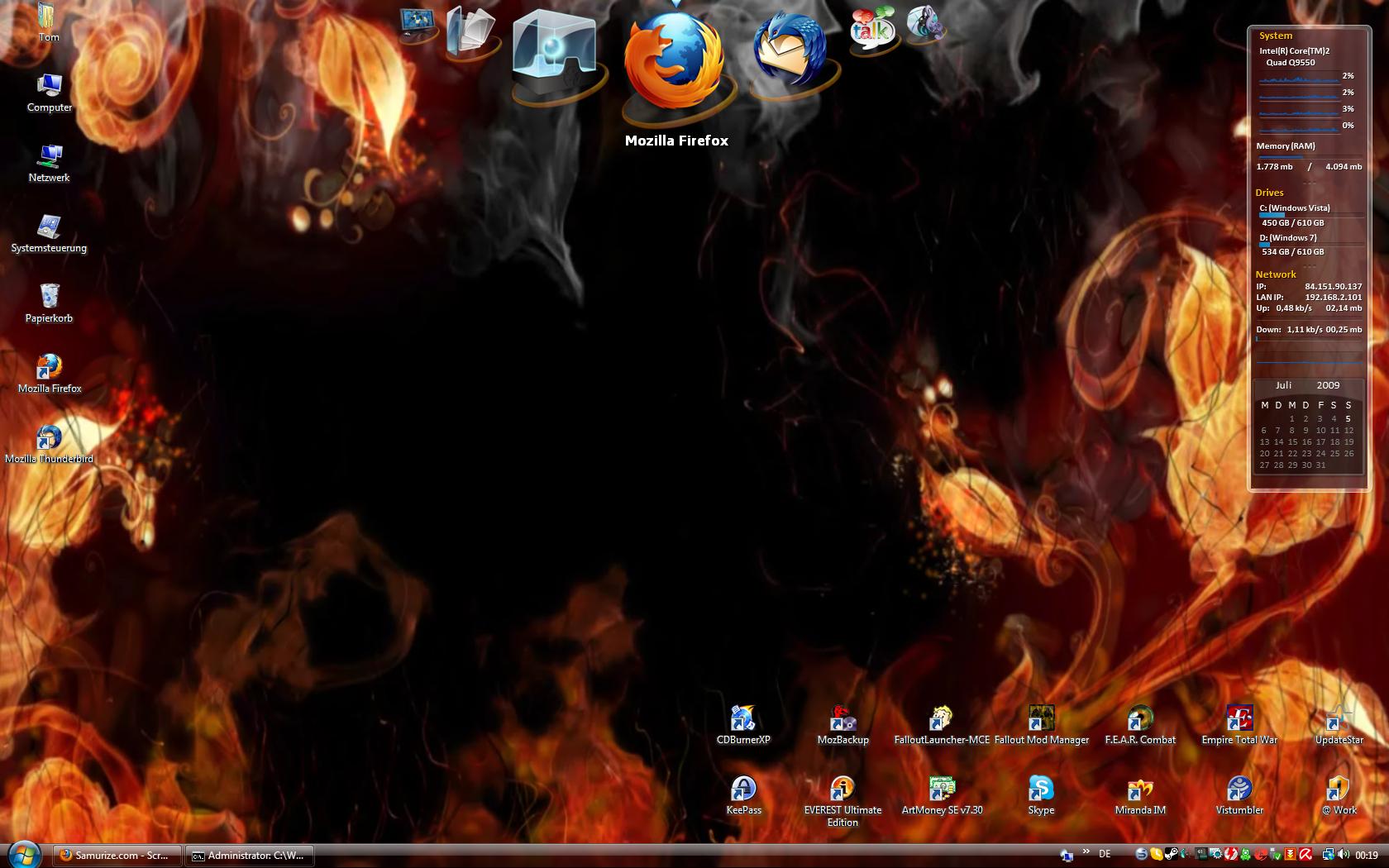Select the Mozilla Firefox desktop shortcut
This screenshot has height=868, width=1389.
(50, 374)
